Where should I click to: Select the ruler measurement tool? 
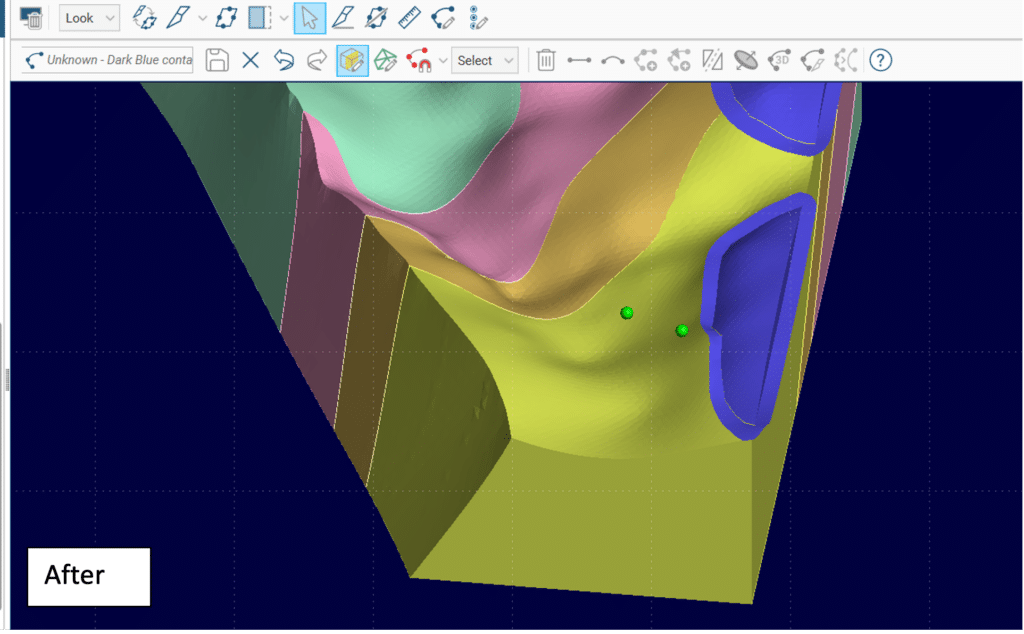pos(409,18)
